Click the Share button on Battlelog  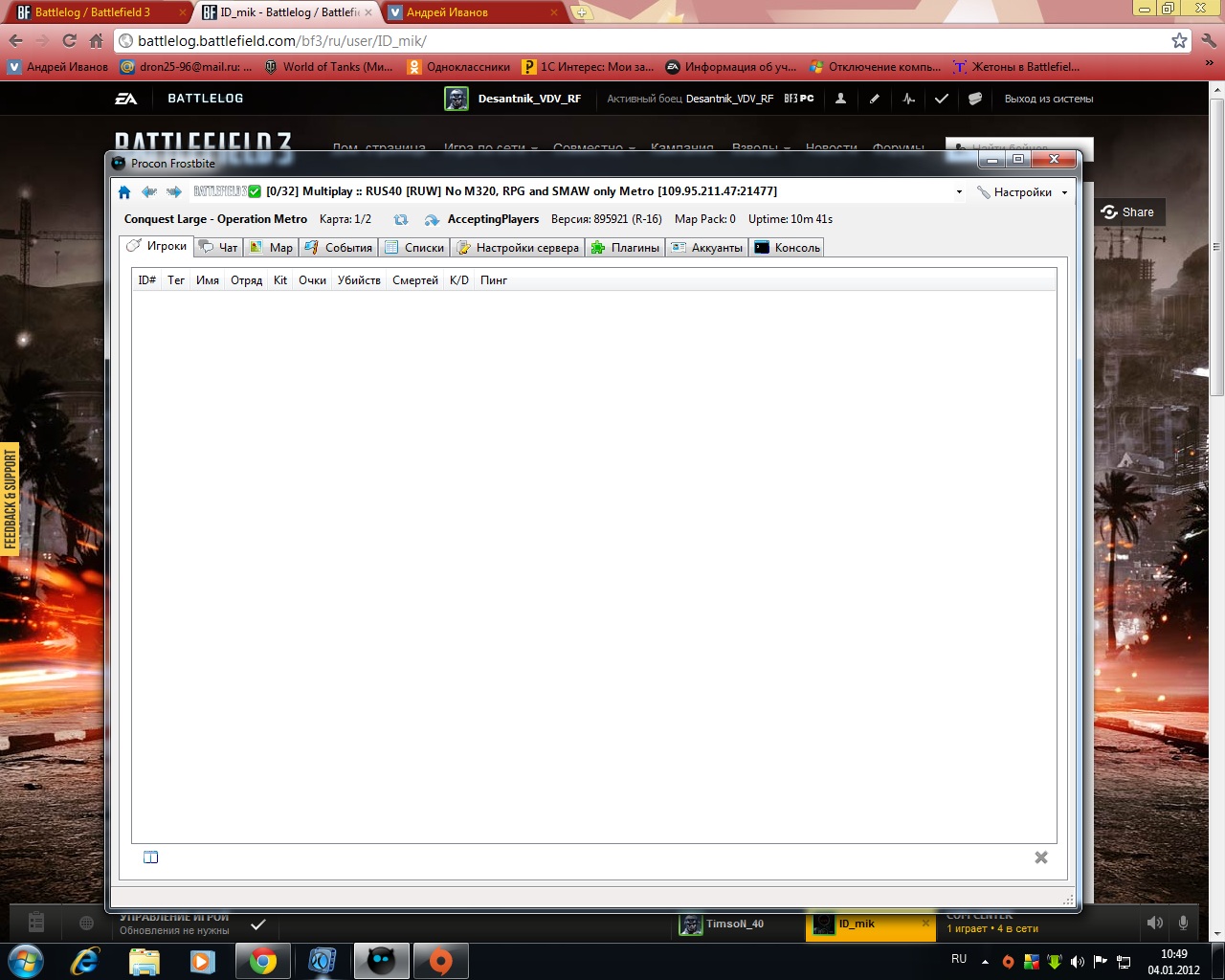point(1127,212)
